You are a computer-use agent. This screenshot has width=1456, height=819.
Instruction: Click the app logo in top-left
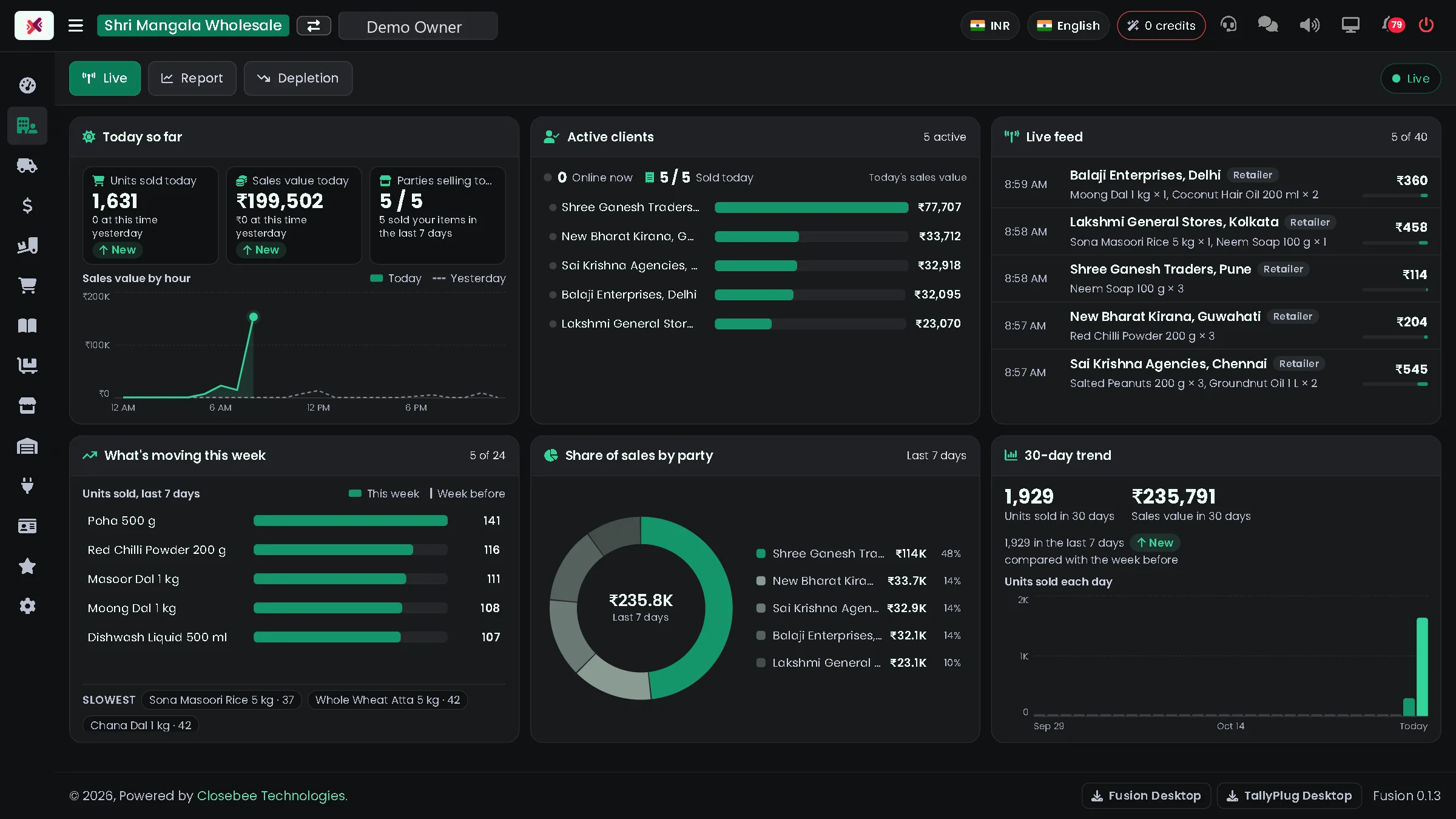pyautogui.click(x=34, y=25)
